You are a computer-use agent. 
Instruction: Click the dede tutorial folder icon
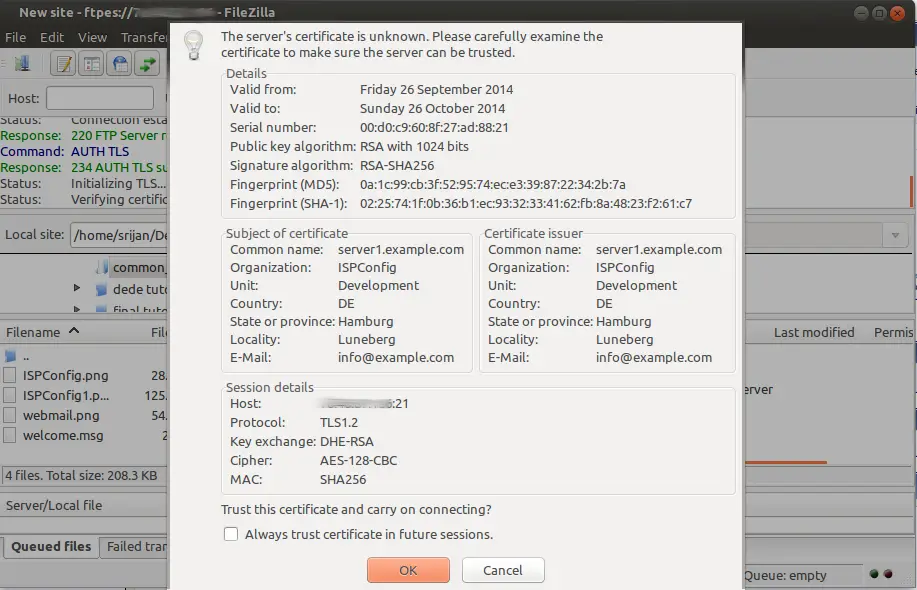(x=101, y=289)
